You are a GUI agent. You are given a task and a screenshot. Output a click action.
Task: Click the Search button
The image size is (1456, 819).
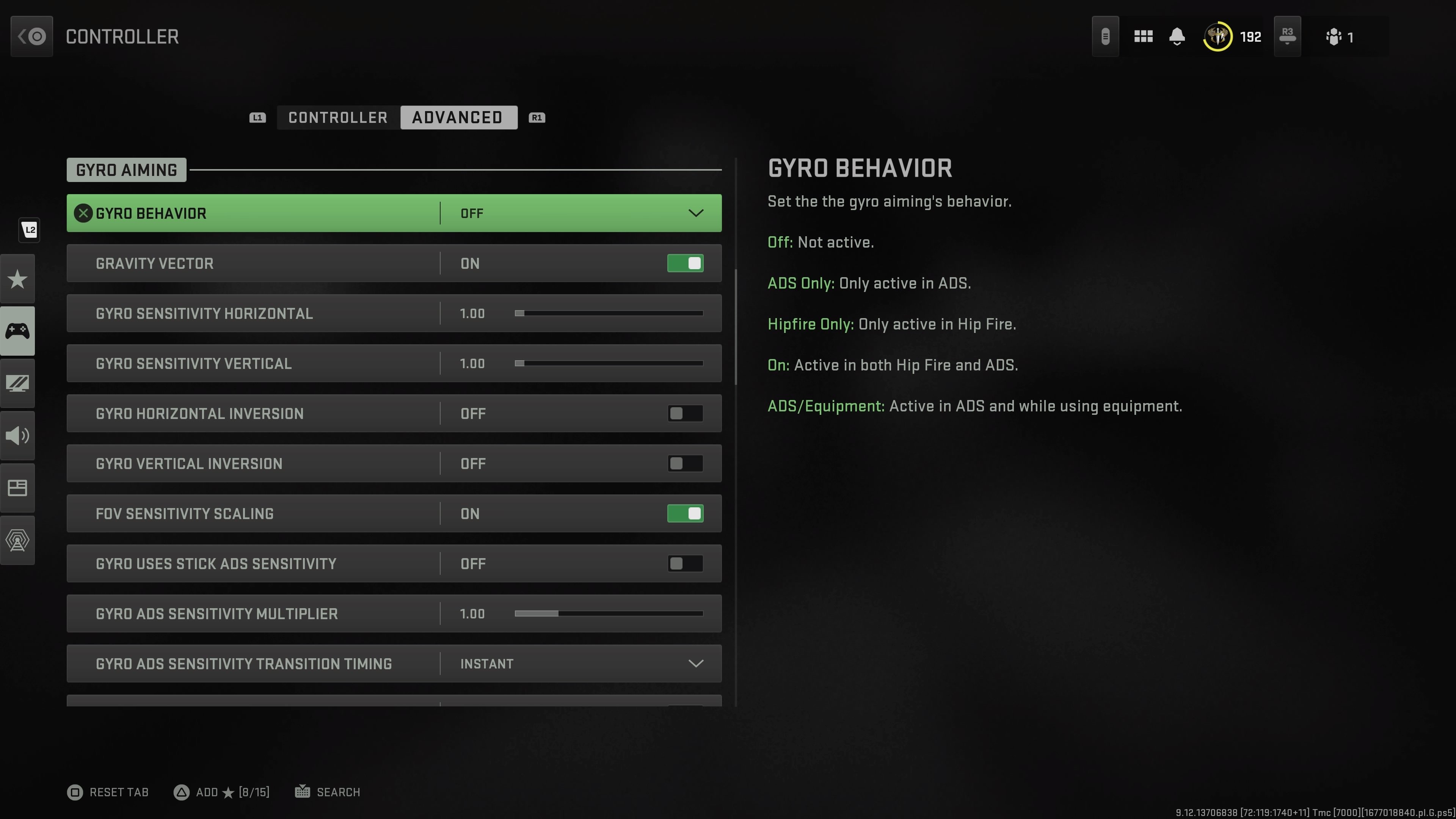327,791
